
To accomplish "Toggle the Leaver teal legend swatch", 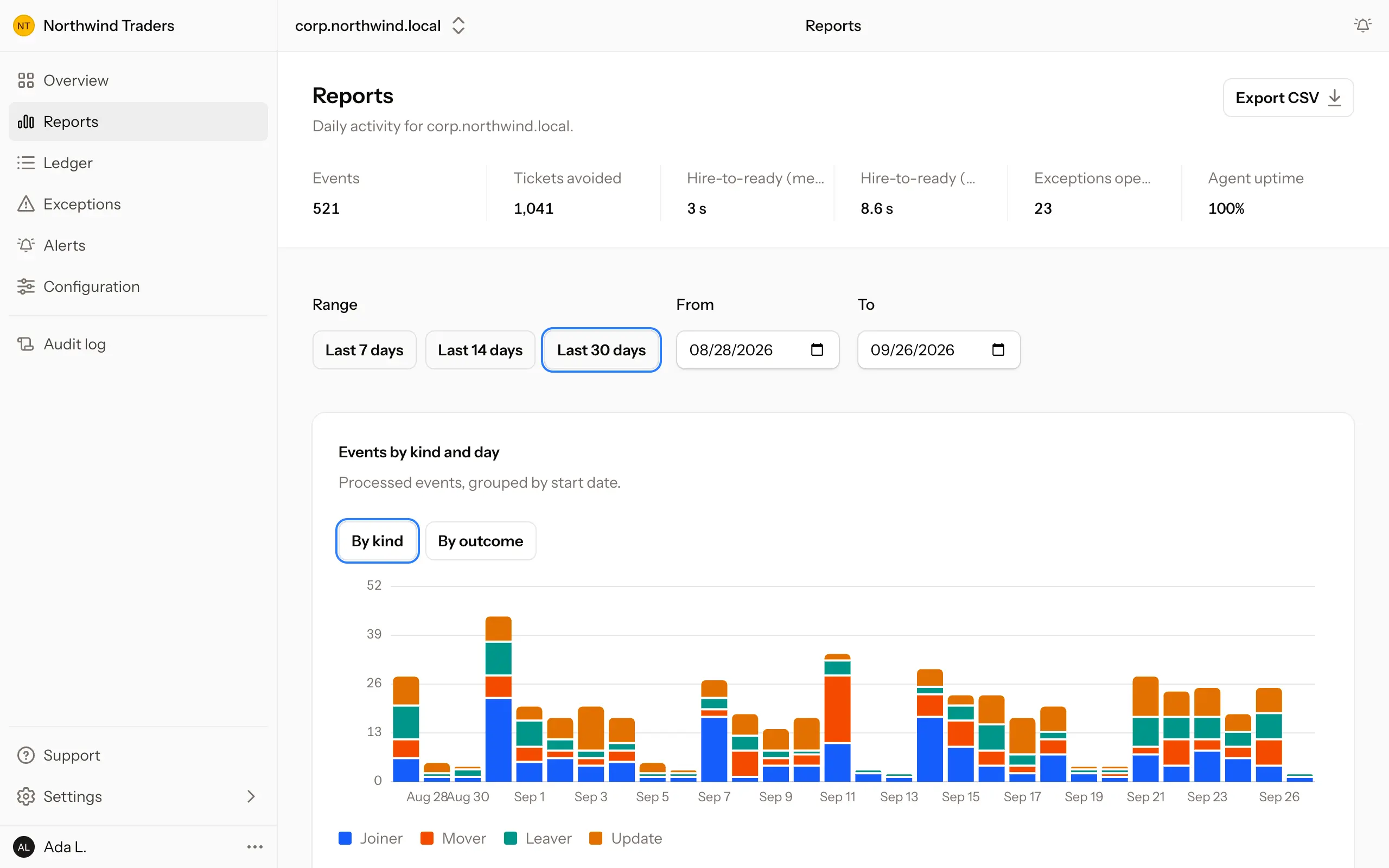I will pos(510,838).
